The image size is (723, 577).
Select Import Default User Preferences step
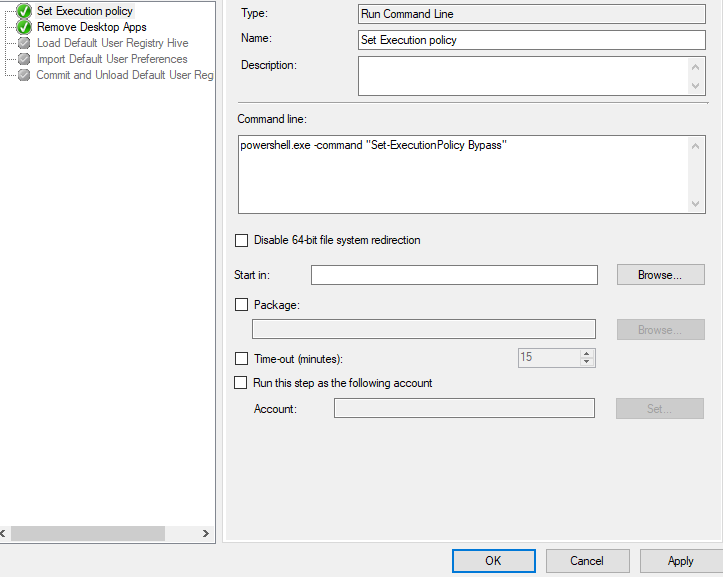pos(112,59)
